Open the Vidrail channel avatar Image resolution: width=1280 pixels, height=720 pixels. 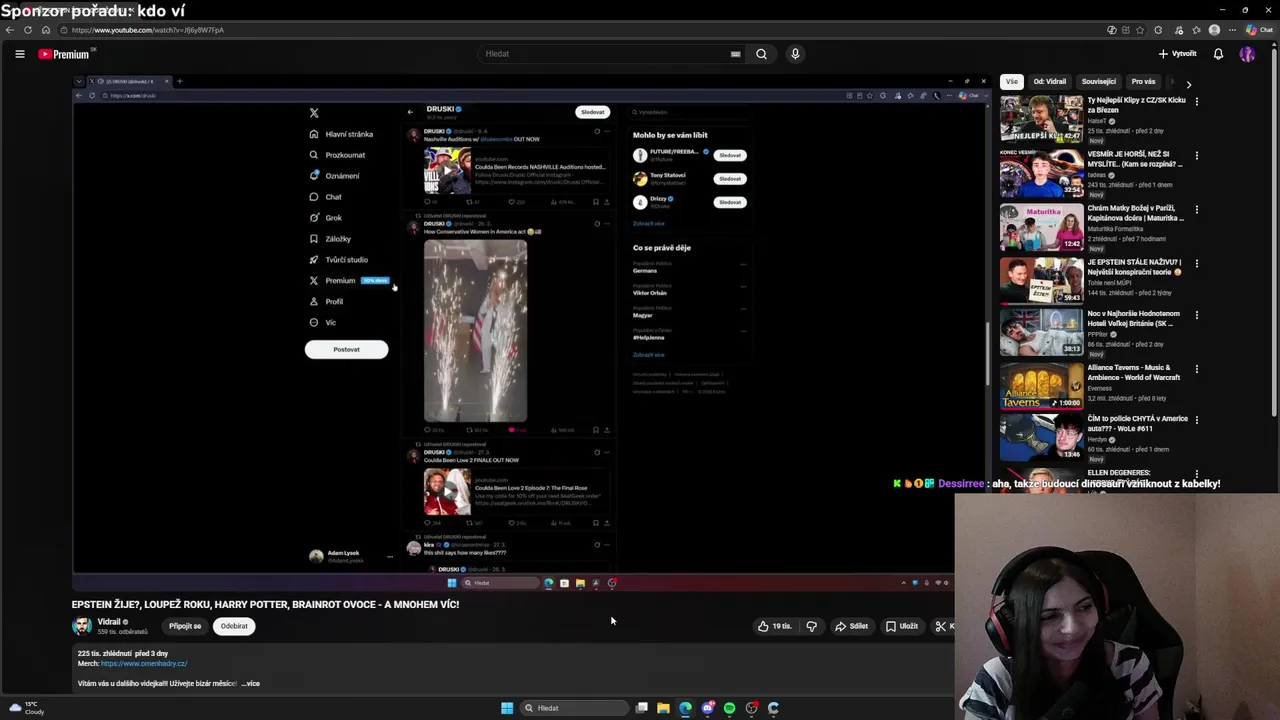(x=82, y=626)
